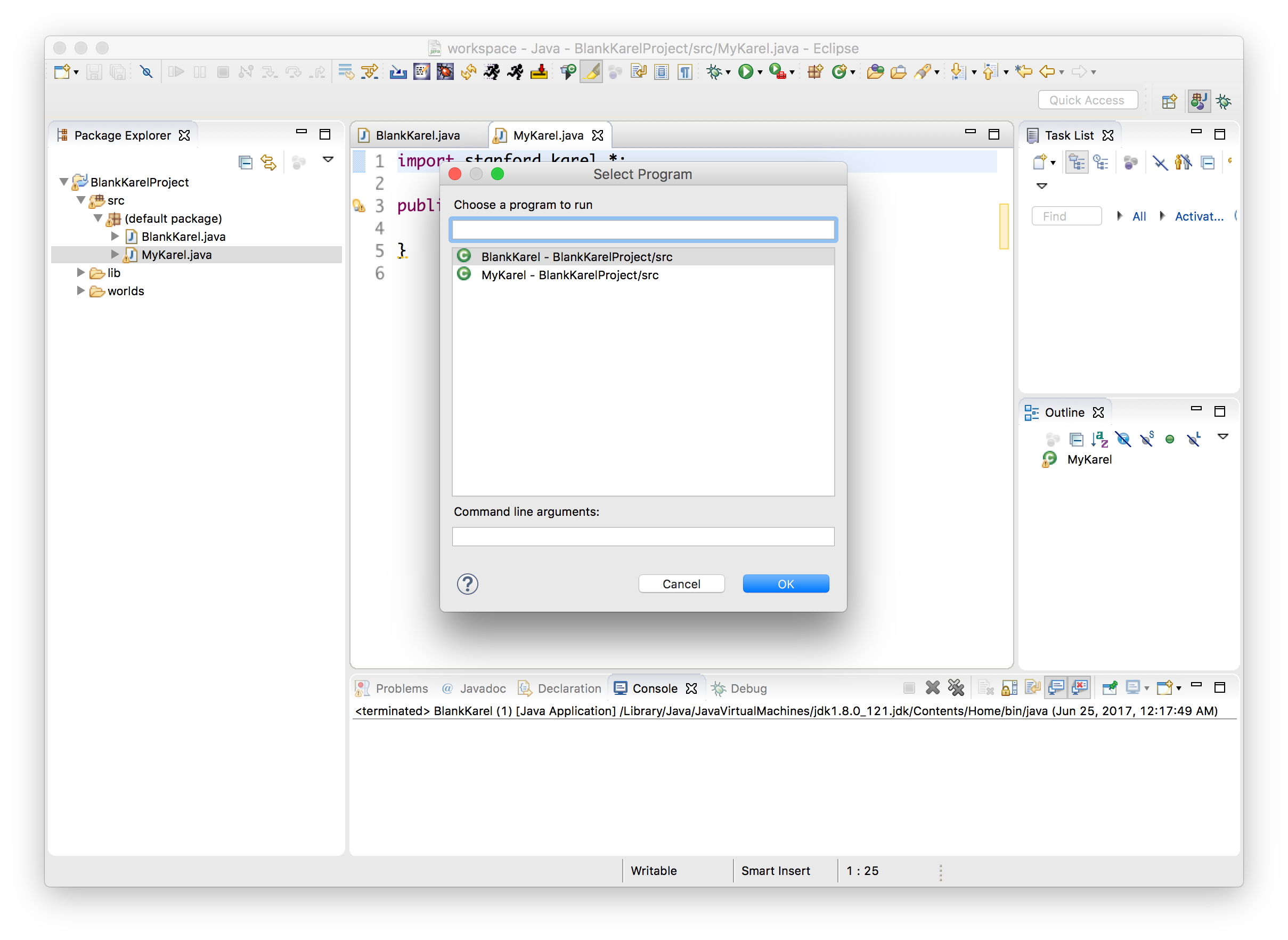This screenshot has width=1288, height=940.
Task: Click the Command line arguments field
Action: (x=643, y=536)
